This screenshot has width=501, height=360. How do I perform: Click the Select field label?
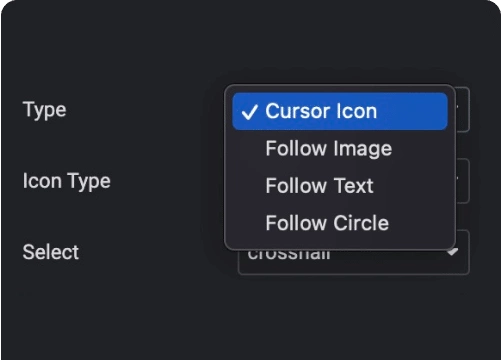[x=51, y=252]
